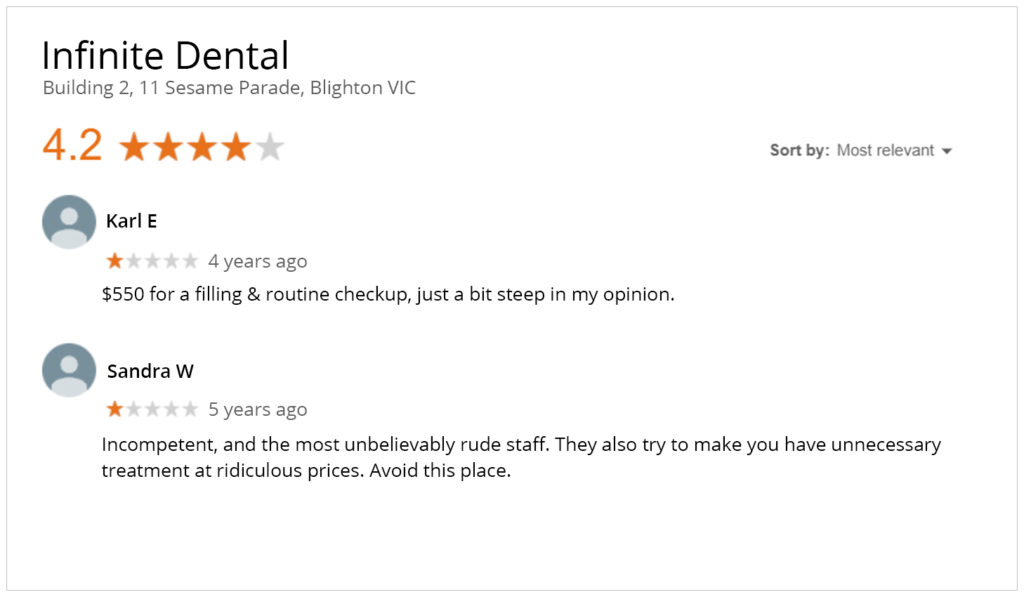Click the overall 4.2 rating stars

click(202, 146)
